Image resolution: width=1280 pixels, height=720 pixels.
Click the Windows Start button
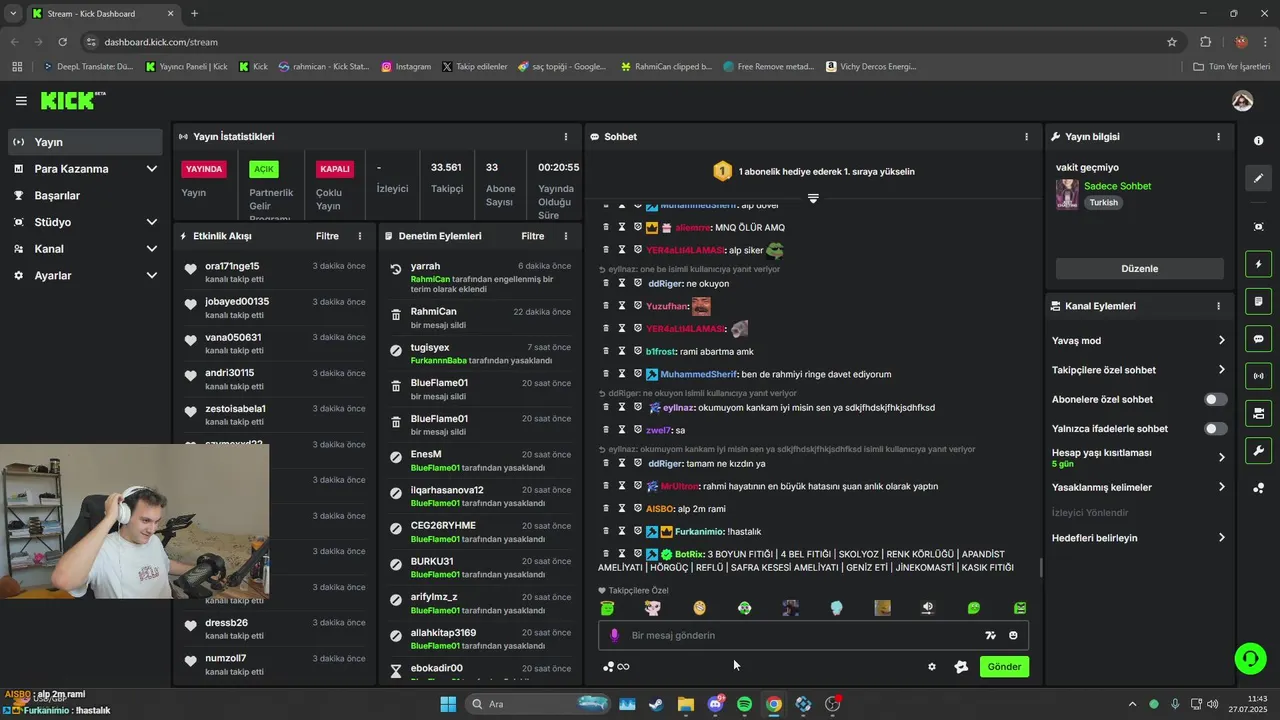pos(448,704)
